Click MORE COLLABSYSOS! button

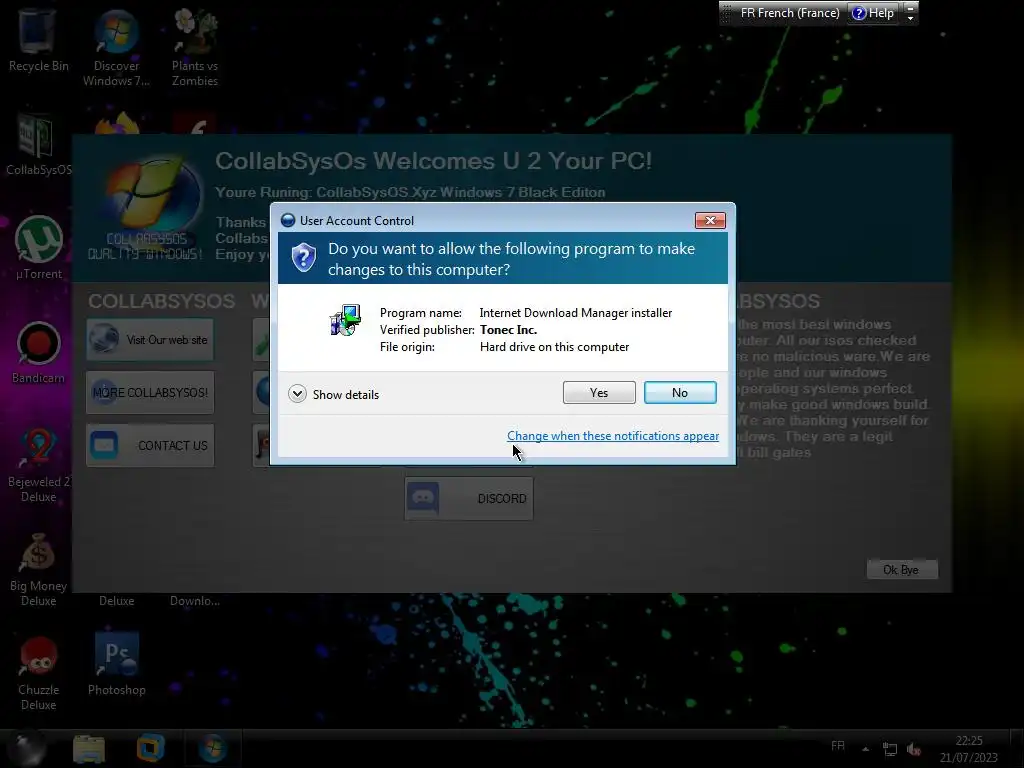click(x=150, y=392)
